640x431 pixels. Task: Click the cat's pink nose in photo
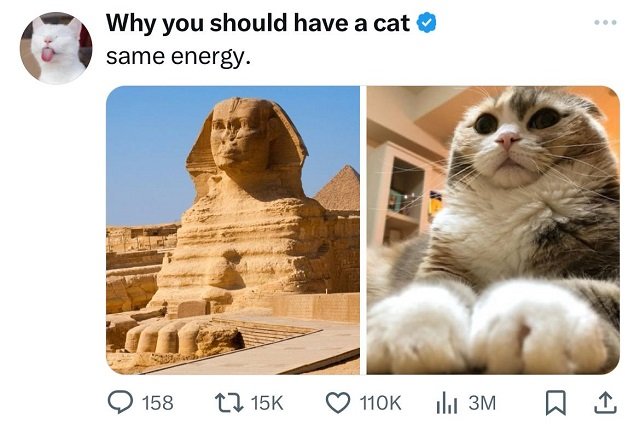tap(508, 139)
